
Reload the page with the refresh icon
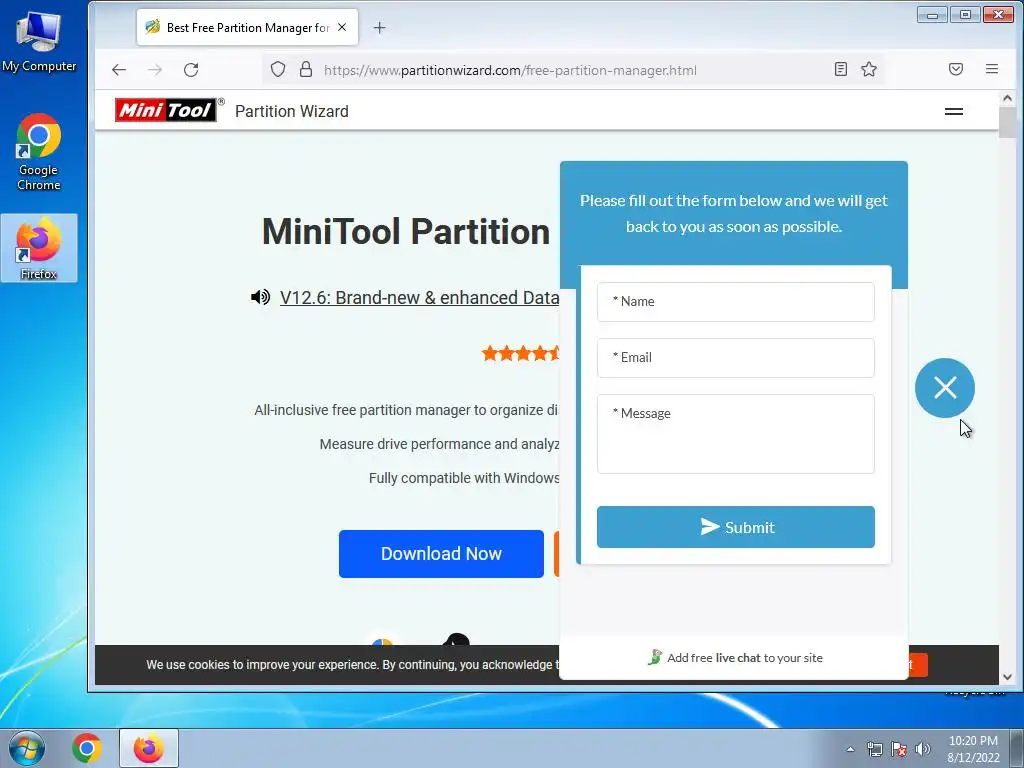(191, 70)
